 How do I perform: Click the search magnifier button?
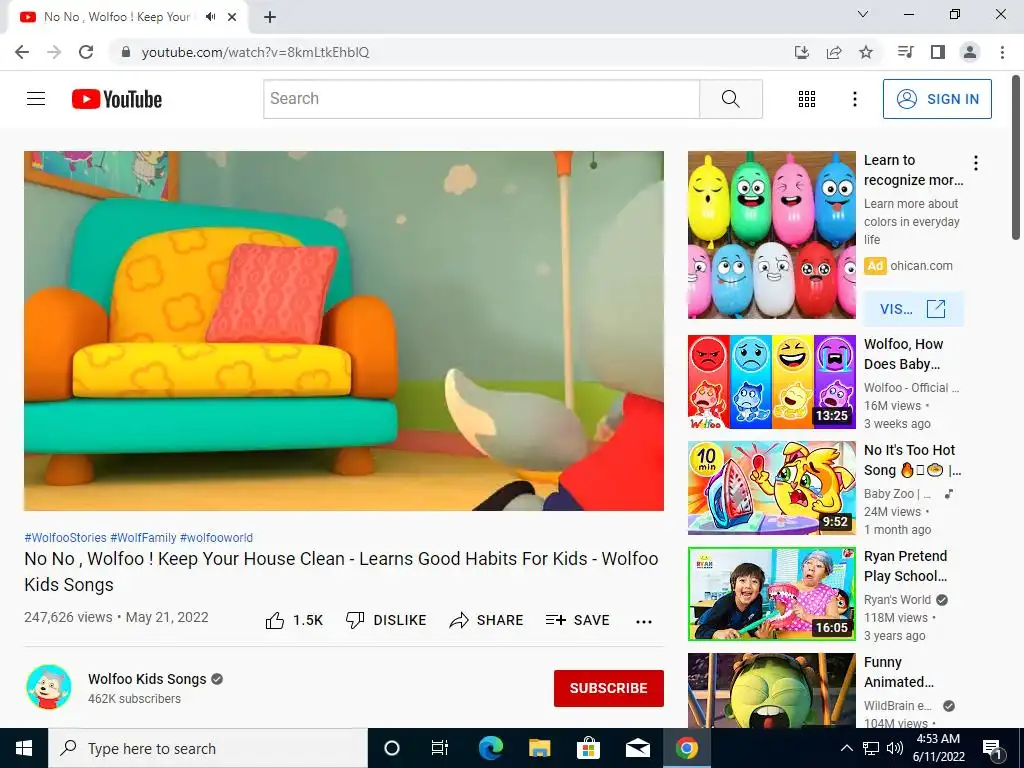tap(731, 99)
